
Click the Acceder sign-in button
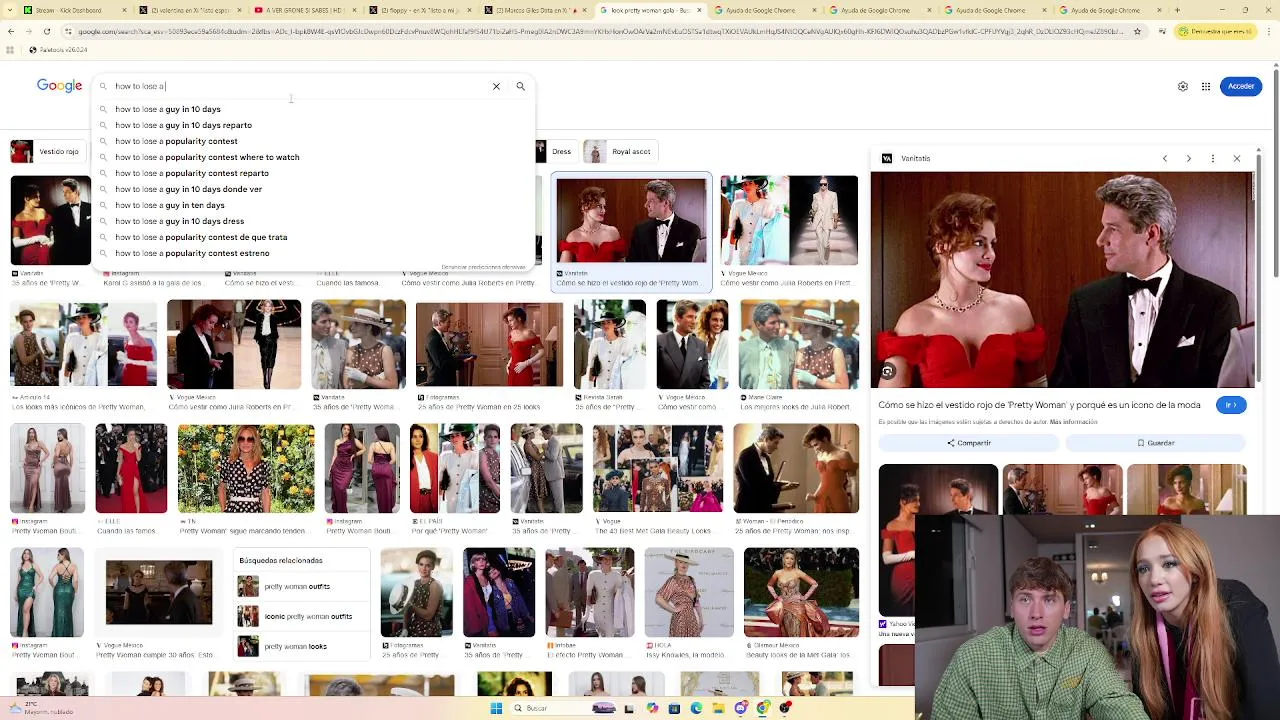[x=1241, y=86]
